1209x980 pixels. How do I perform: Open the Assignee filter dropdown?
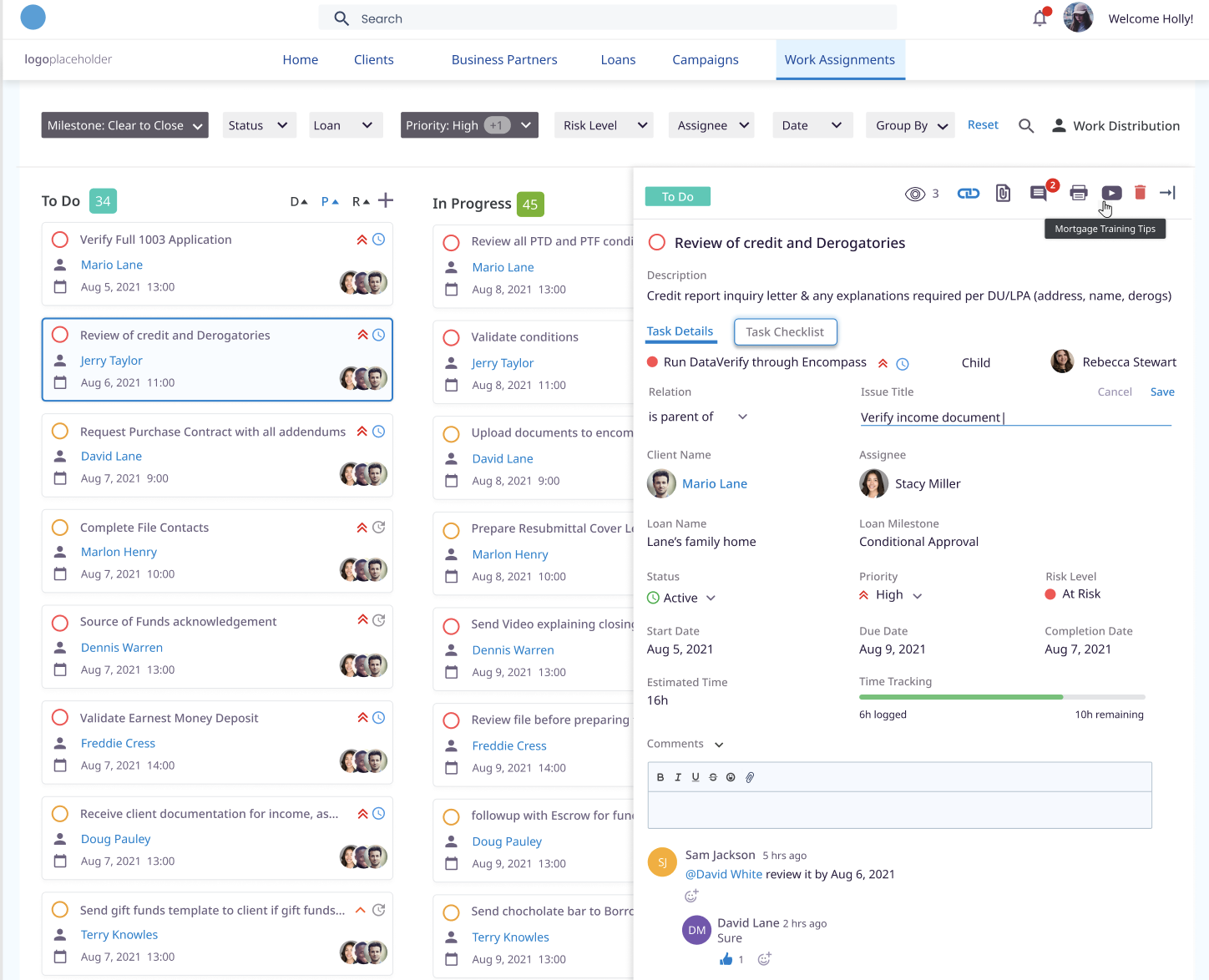(x=712, y=125)
